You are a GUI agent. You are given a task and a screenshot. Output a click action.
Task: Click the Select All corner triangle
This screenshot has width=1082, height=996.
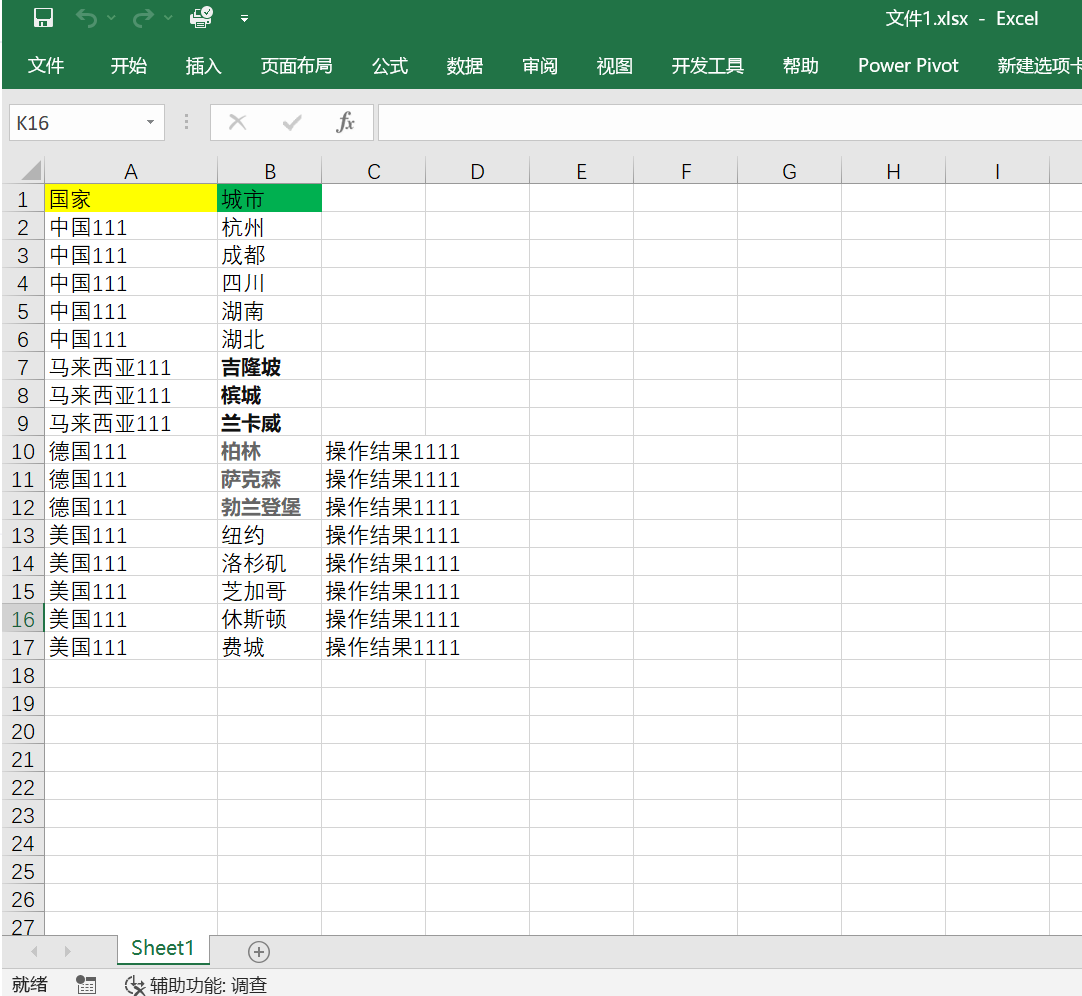point(30,171)
